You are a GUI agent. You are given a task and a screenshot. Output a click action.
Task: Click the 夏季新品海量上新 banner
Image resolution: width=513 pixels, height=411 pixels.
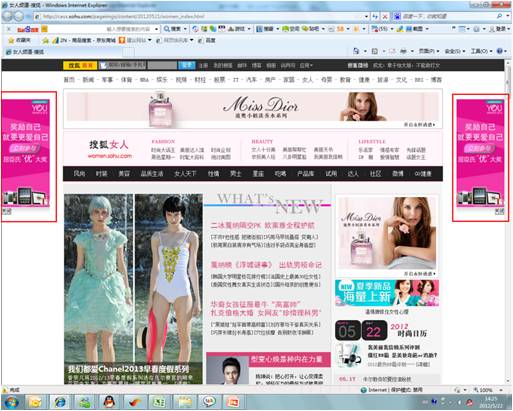387,293
